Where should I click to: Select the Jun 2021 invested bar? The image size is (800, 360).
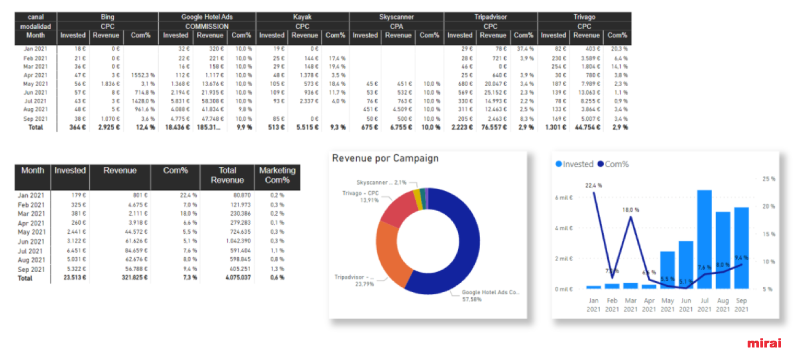686,265
